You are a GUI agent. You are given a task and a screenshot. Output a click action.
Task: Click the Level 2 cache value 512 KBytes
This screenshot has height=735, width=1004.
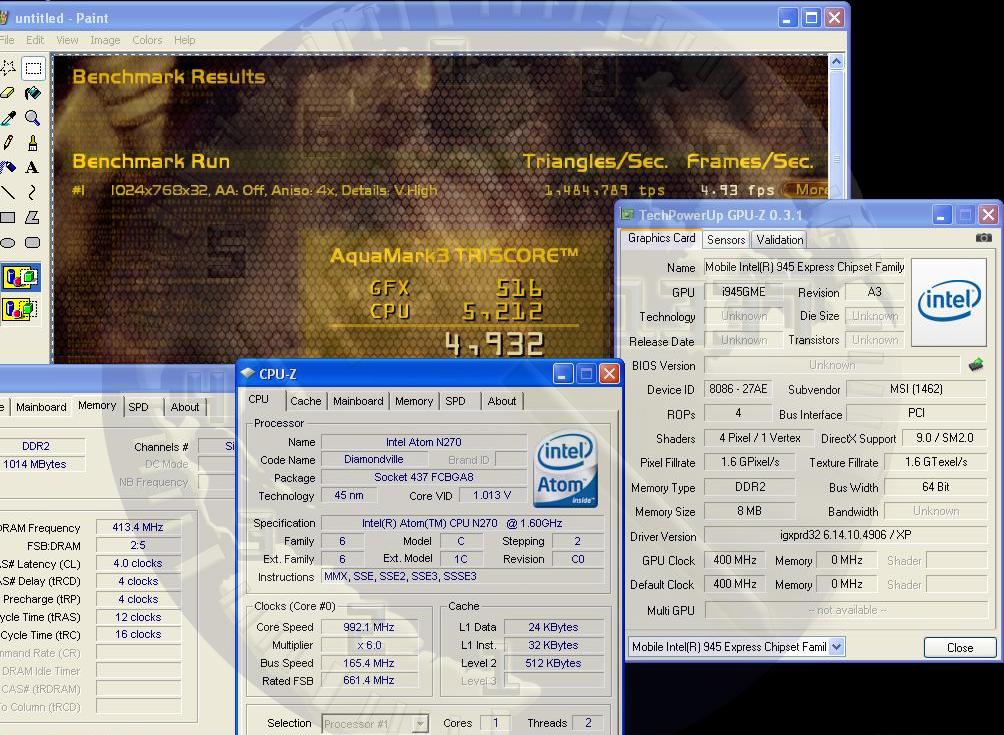tap(553, 663)
